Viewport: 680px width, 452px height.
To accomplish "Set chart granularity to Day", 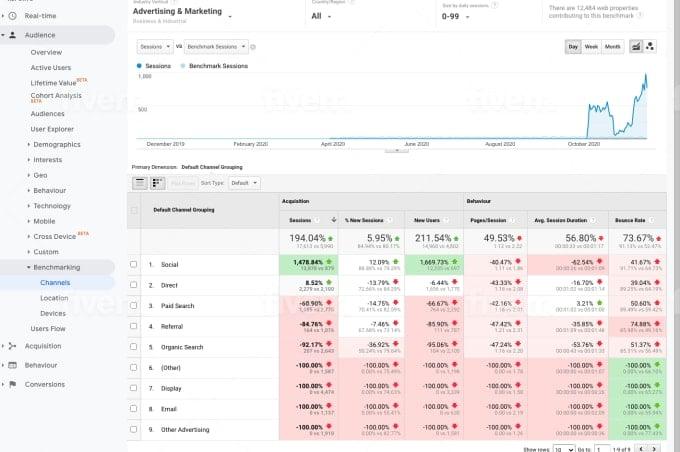I will (573, 46).
